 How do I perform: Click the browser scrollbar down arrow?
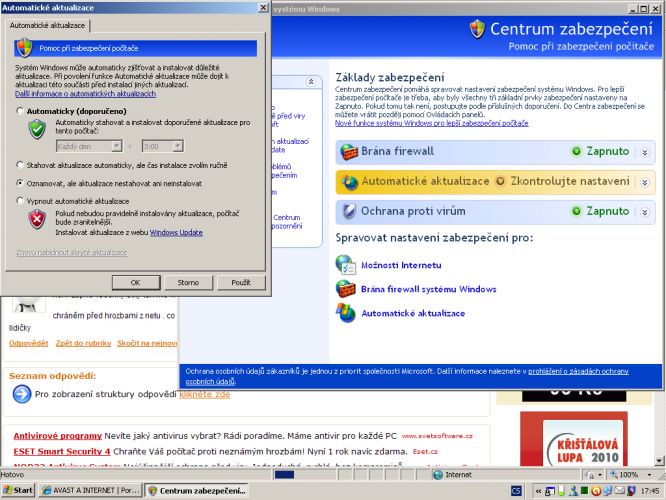pyautogui.click(x=659, y=460)
